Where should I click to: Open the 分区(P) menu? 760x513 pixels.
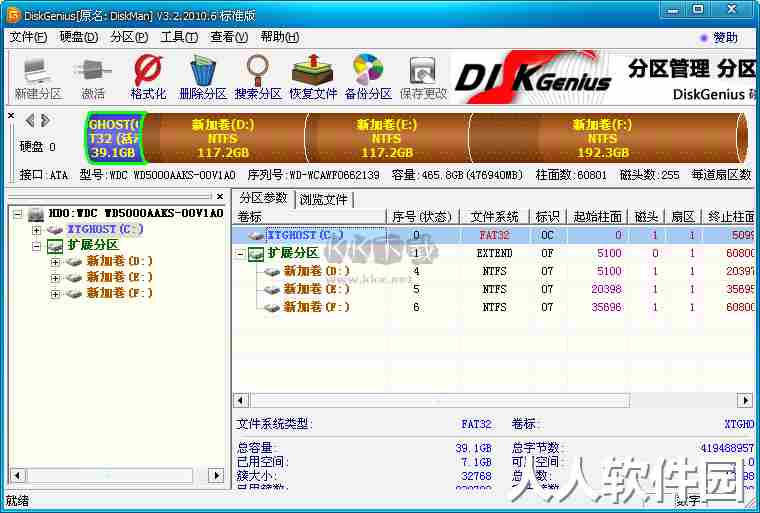[x=129, y=37]
